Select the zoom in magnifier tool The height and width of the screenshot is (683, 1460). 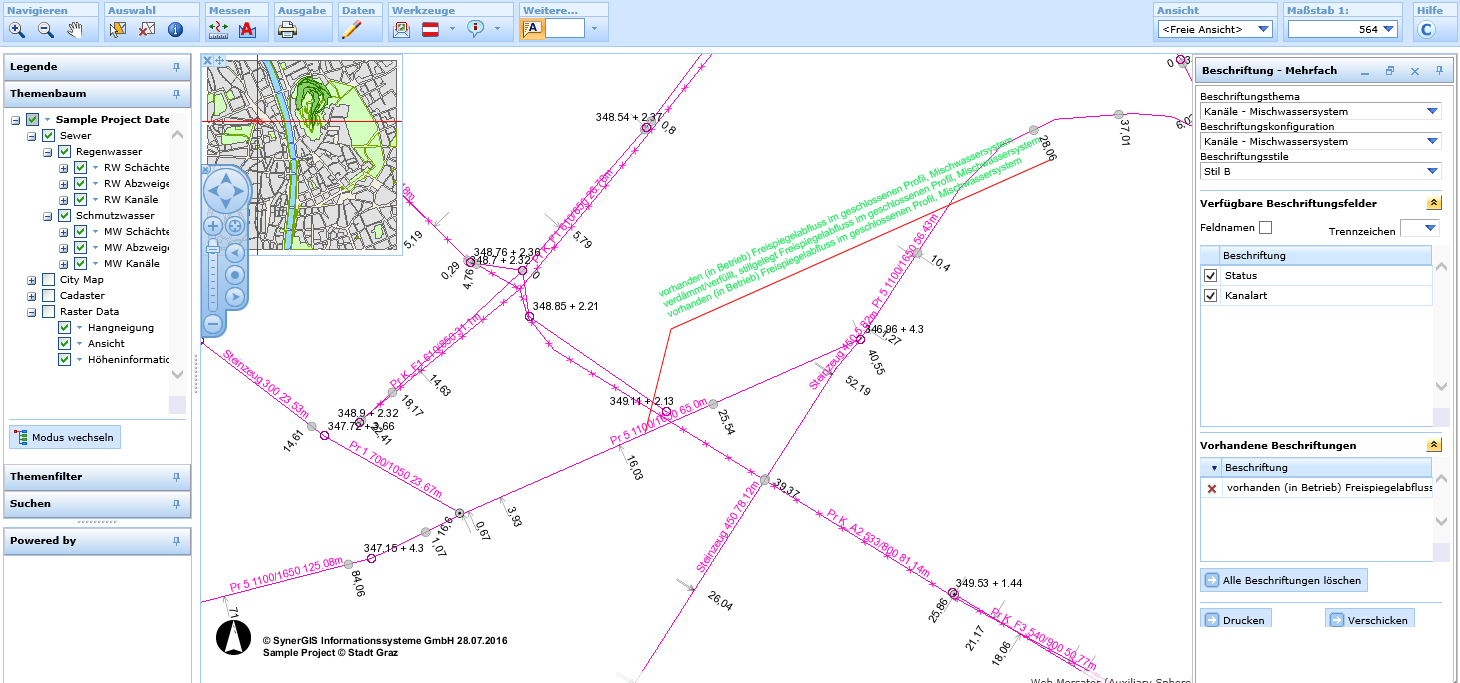tap(17, 30)
